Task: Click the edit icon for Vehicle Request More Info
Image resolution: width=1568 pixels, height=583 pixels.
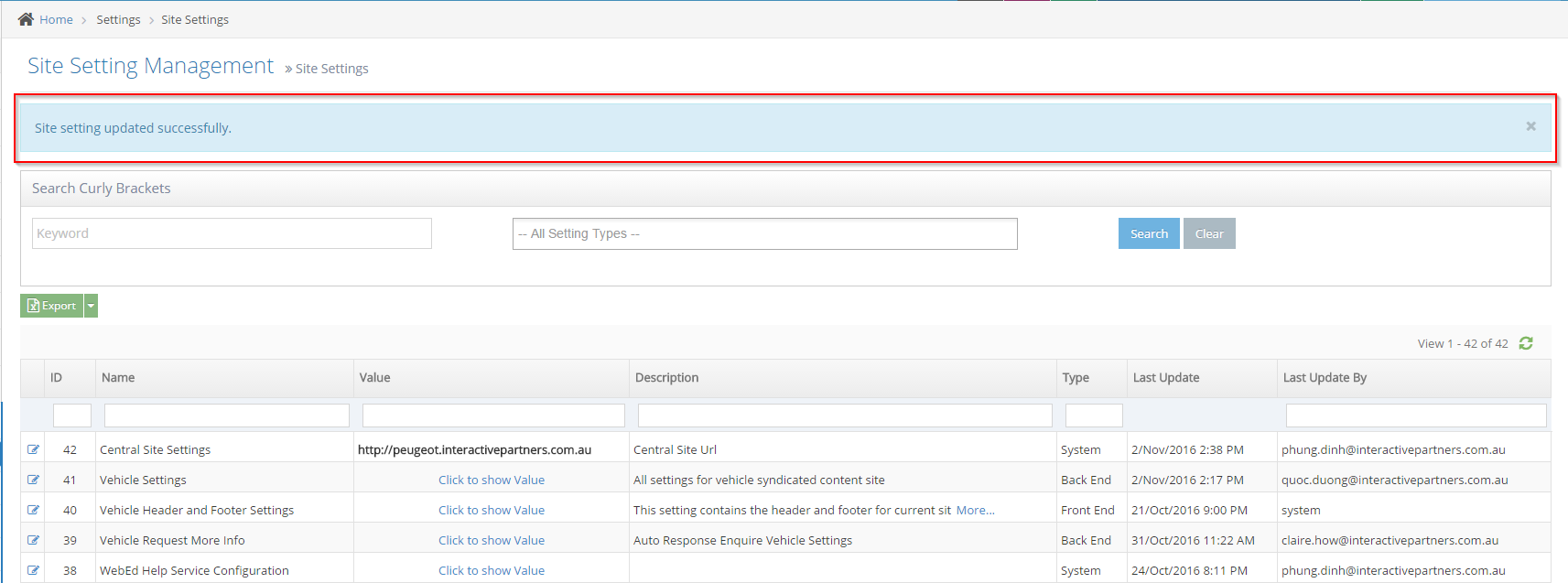Action: 34,540
